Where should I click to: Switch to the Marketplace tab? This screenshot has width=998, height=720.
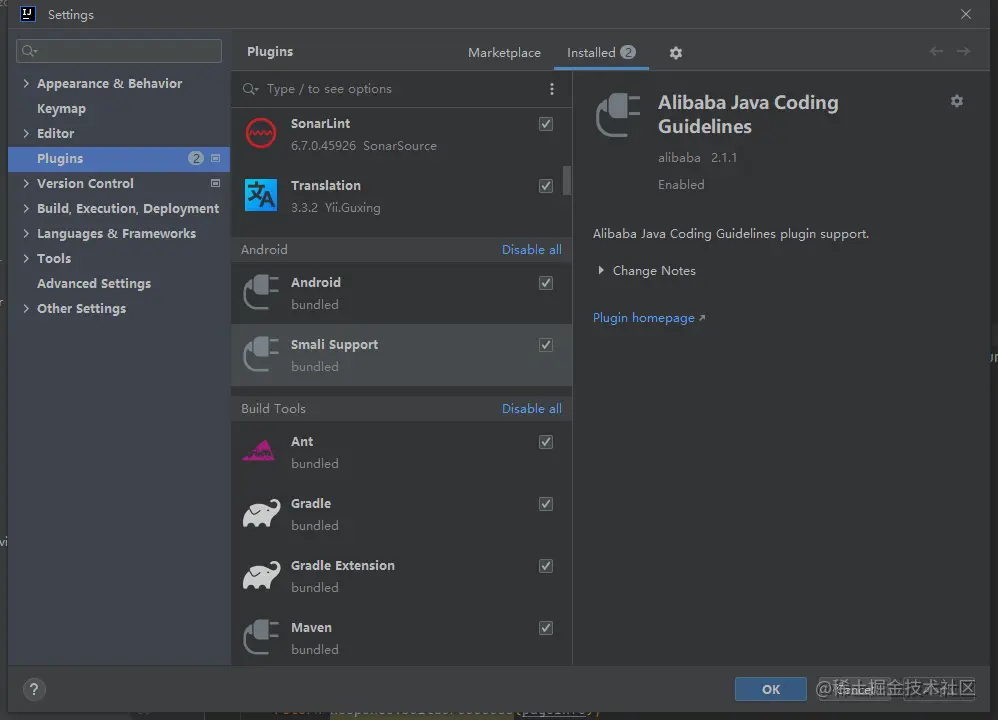pos(504,53)
